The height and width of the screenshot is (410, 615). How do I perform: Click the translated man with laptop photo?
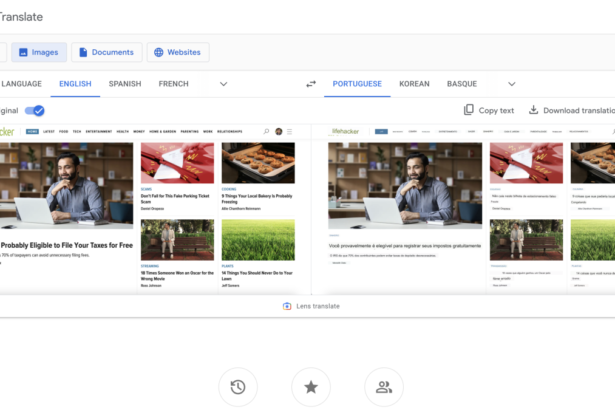405,186
